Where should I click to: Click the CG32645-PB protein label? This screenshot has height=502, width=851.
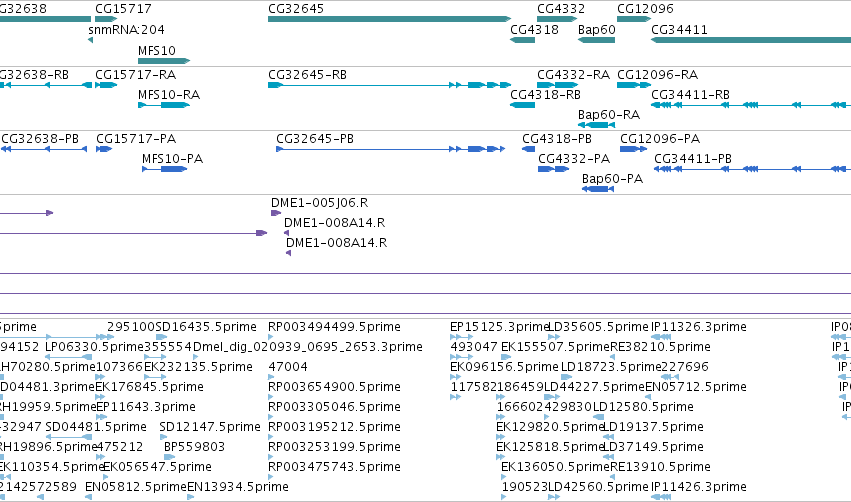(x=315, y=138)
